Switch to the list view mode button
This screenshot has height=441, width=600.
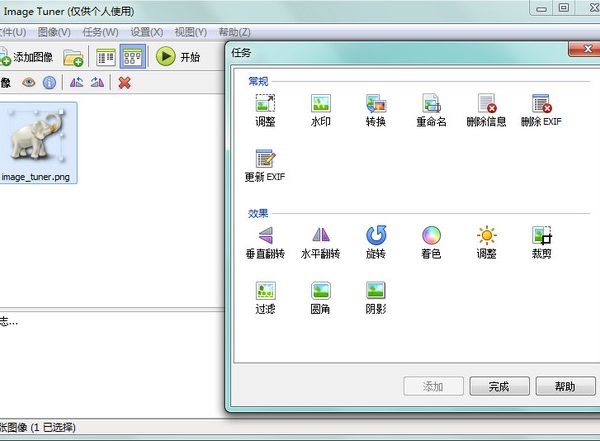pos(106,57)
